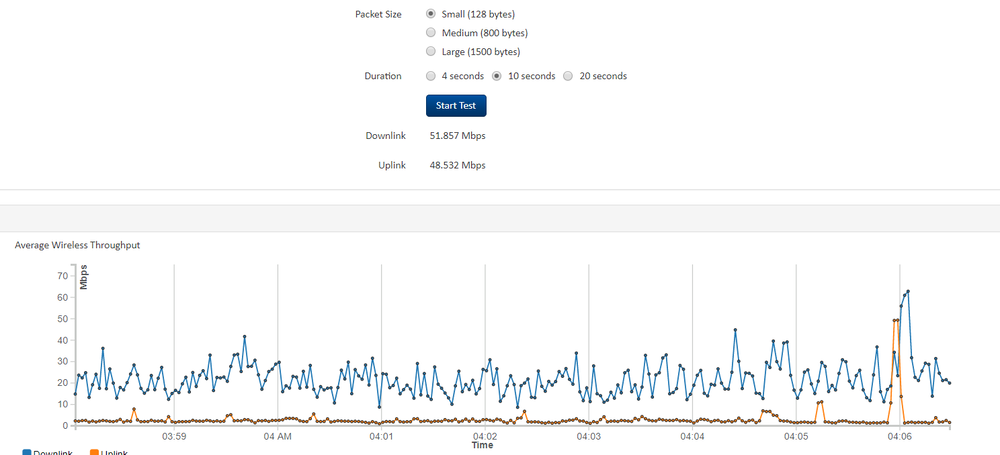Click the 70 tick on the y-axis

pos(62,275)
